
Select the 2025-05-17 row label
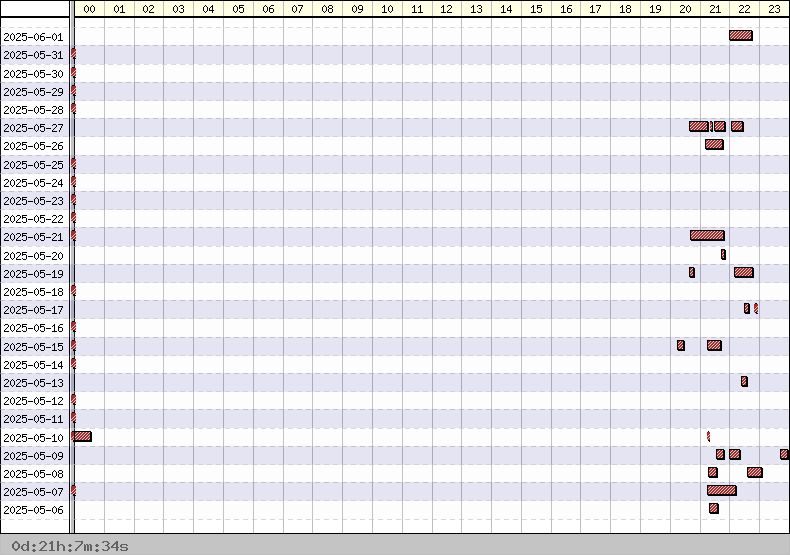33,311
